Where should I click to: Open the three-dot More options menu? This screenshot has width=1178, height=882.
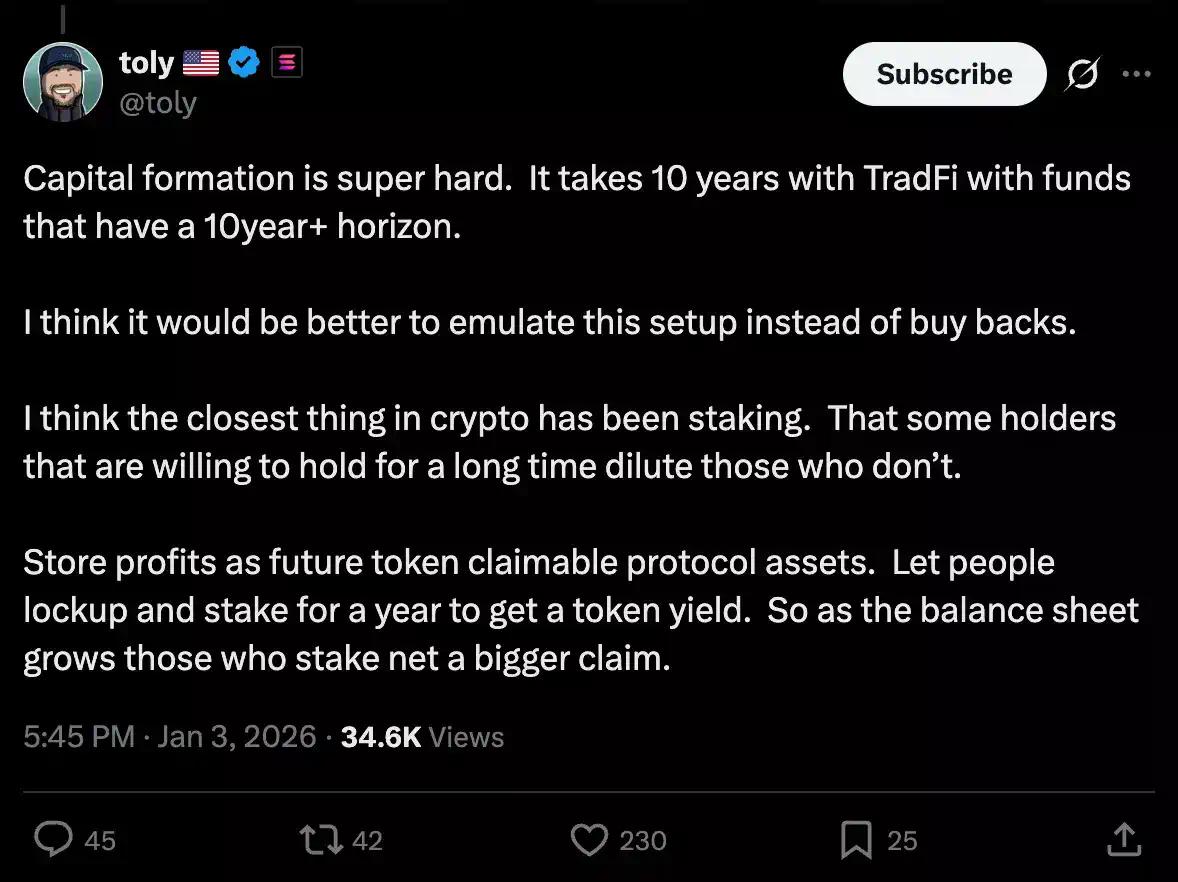1136,74
